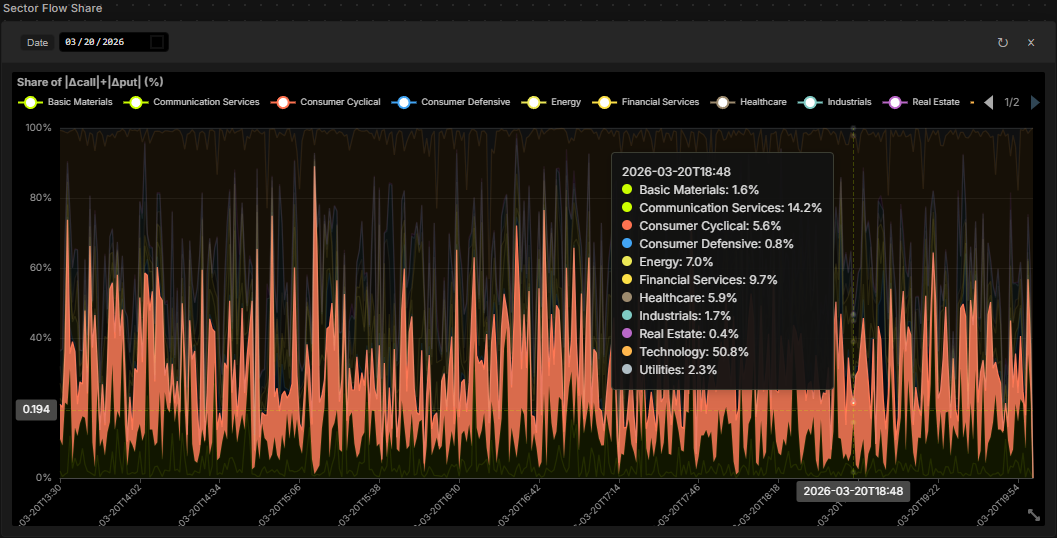Close the Sector Flow Share panel

[x=1031, y=43]
